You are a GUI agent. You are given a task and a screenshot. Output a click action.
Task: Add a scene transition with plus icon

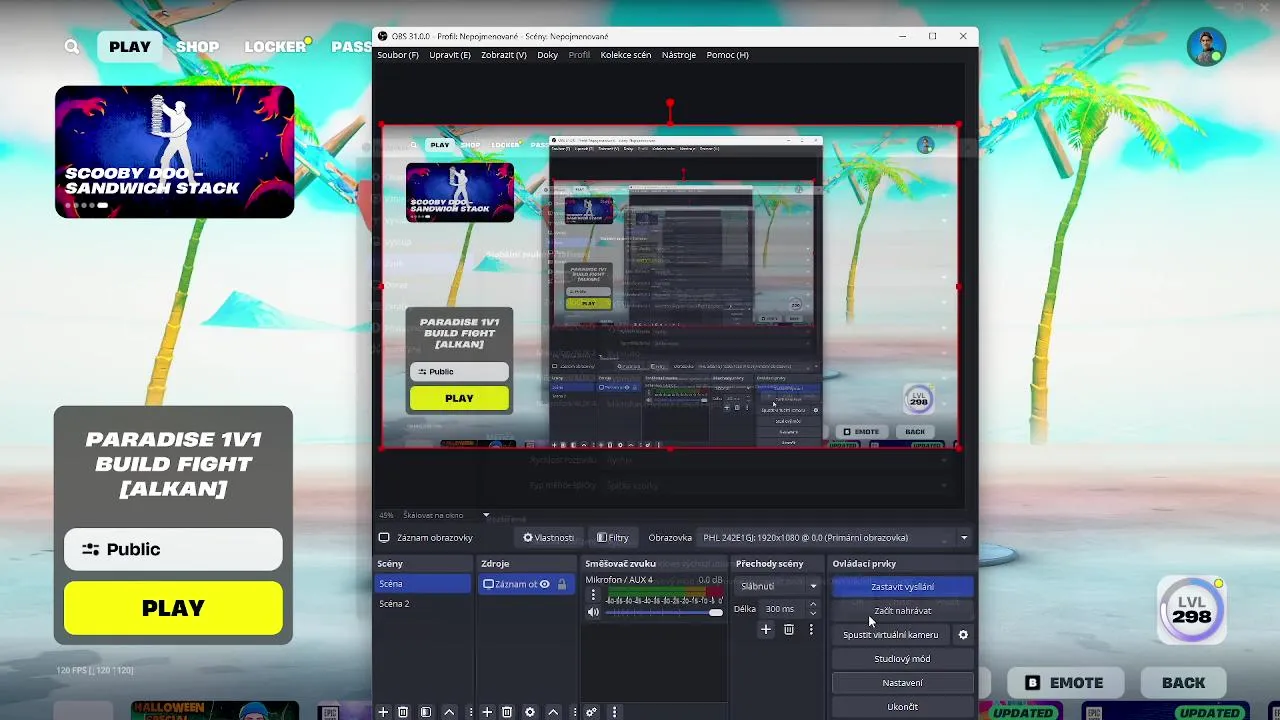coord(766,629)
